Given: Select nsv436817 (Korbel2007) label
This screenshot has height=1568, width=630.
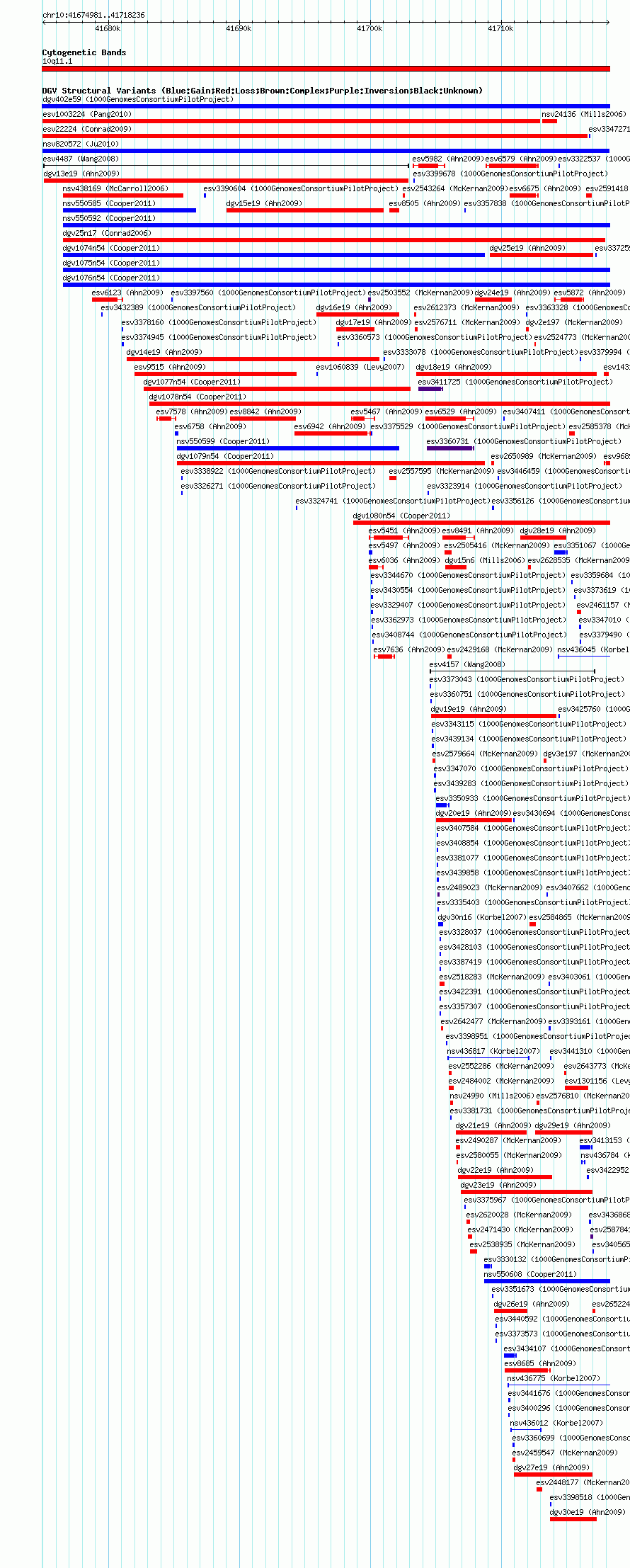Looking at the screenshot, I should coord(494,1051).
